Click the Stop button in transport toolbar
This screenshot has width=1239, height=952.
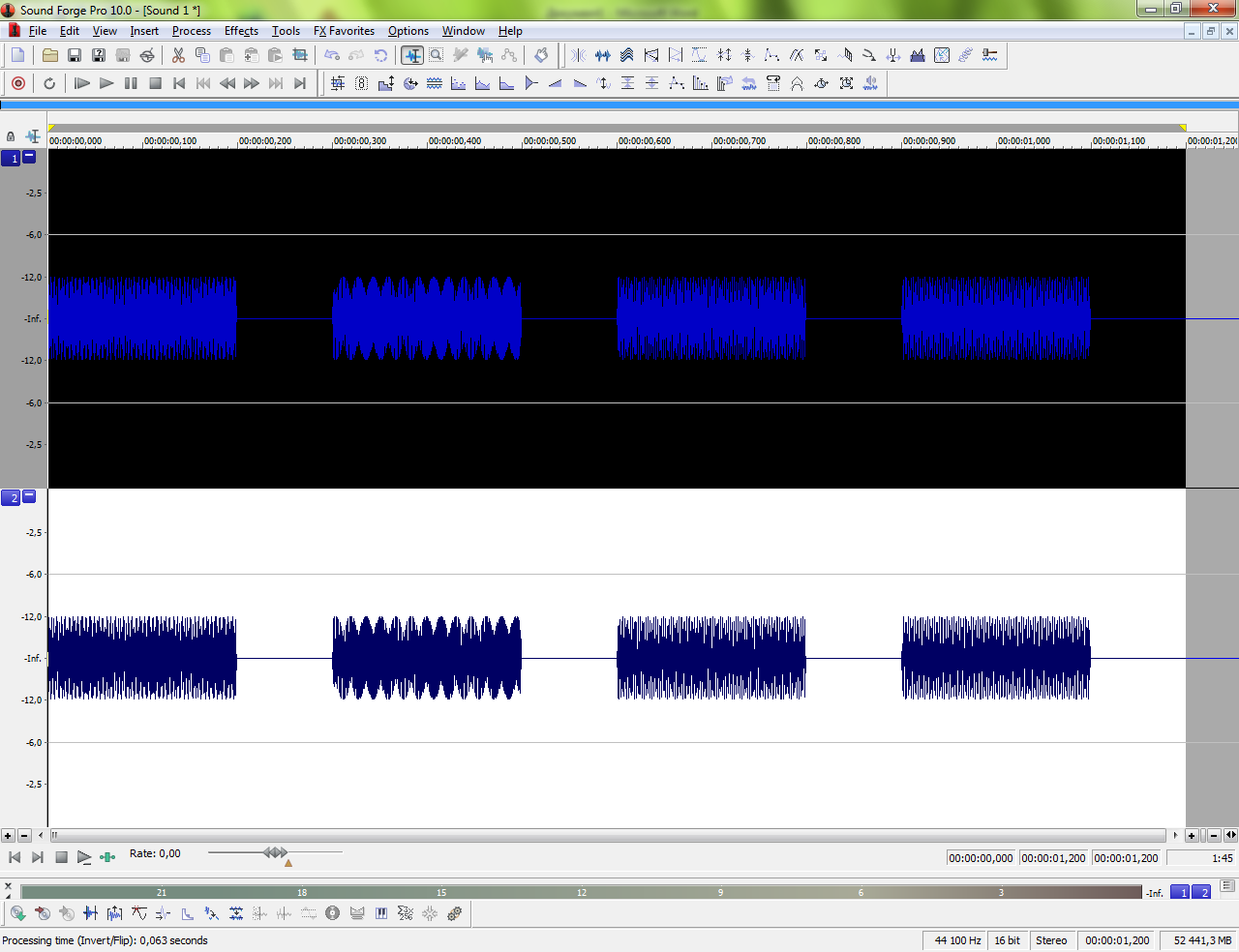155,83
